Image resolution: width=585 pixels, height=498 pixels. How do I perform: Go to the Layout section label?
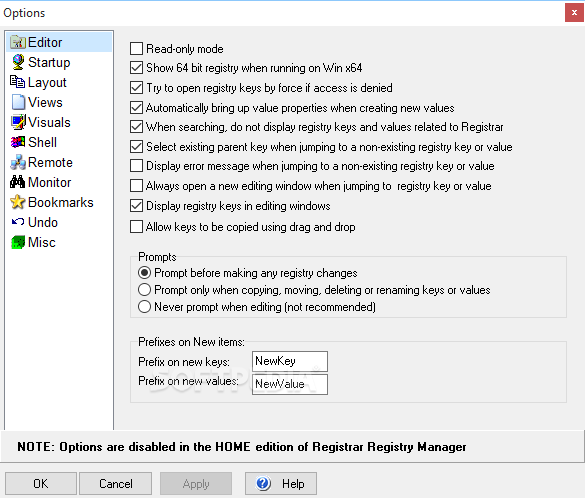click(x=47, y=82)
